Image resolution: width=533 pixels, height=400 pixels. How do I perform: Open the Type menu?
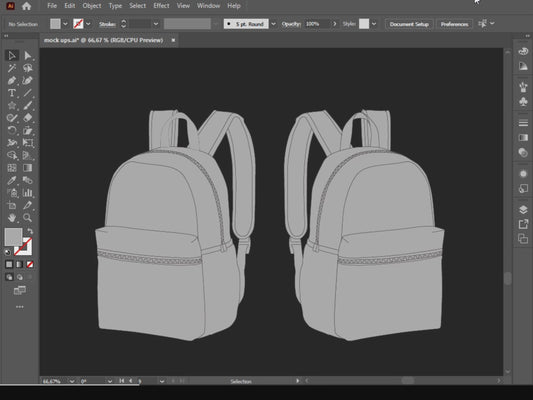tap(115, 6)
